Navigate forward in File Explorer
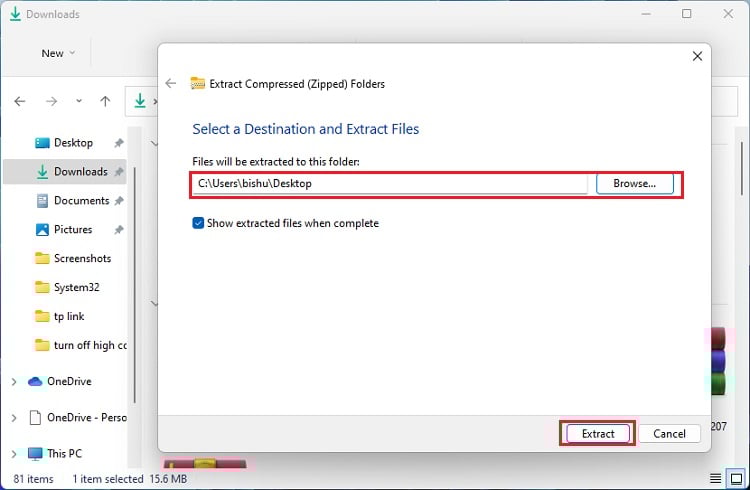Screen dimensions: 750x490 tap(51, 101)
